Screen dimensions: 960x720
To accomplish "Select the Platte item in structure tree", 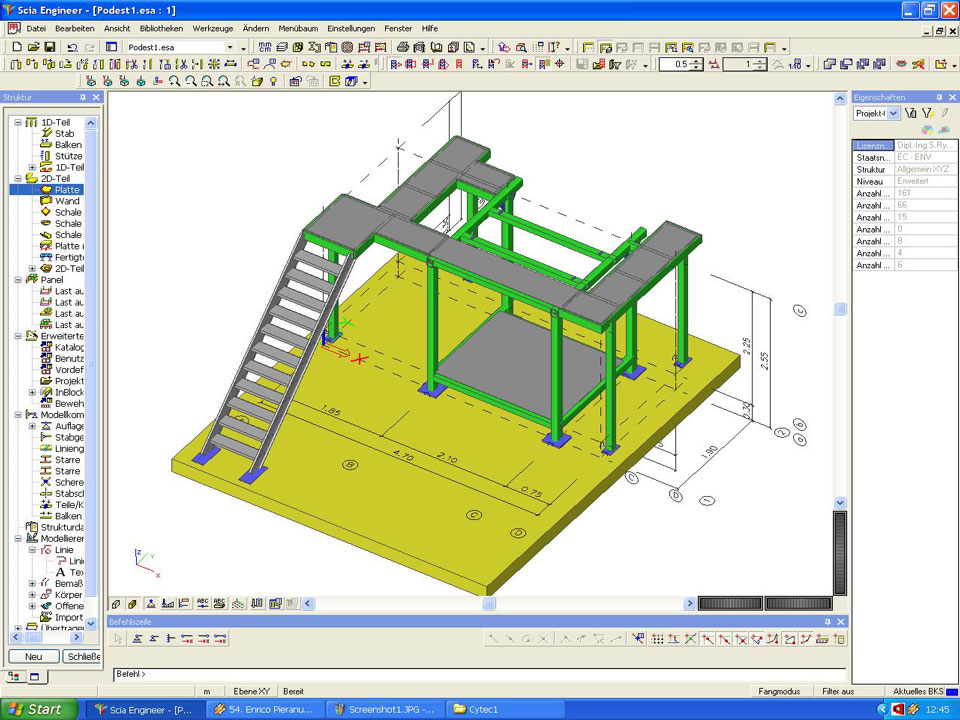I will (67, 190).
